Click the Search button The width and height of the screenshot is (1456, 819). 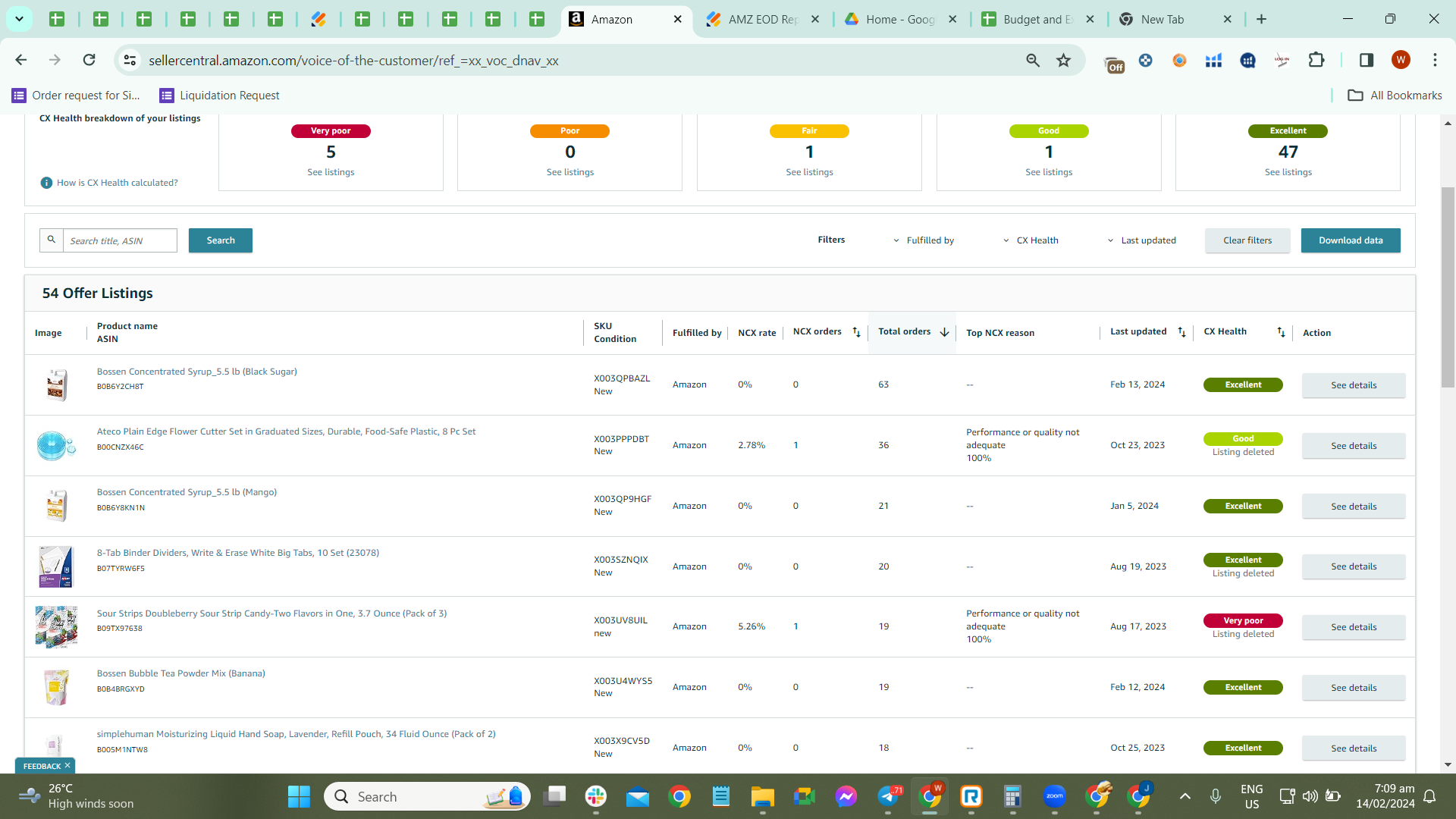coord(221,240)
